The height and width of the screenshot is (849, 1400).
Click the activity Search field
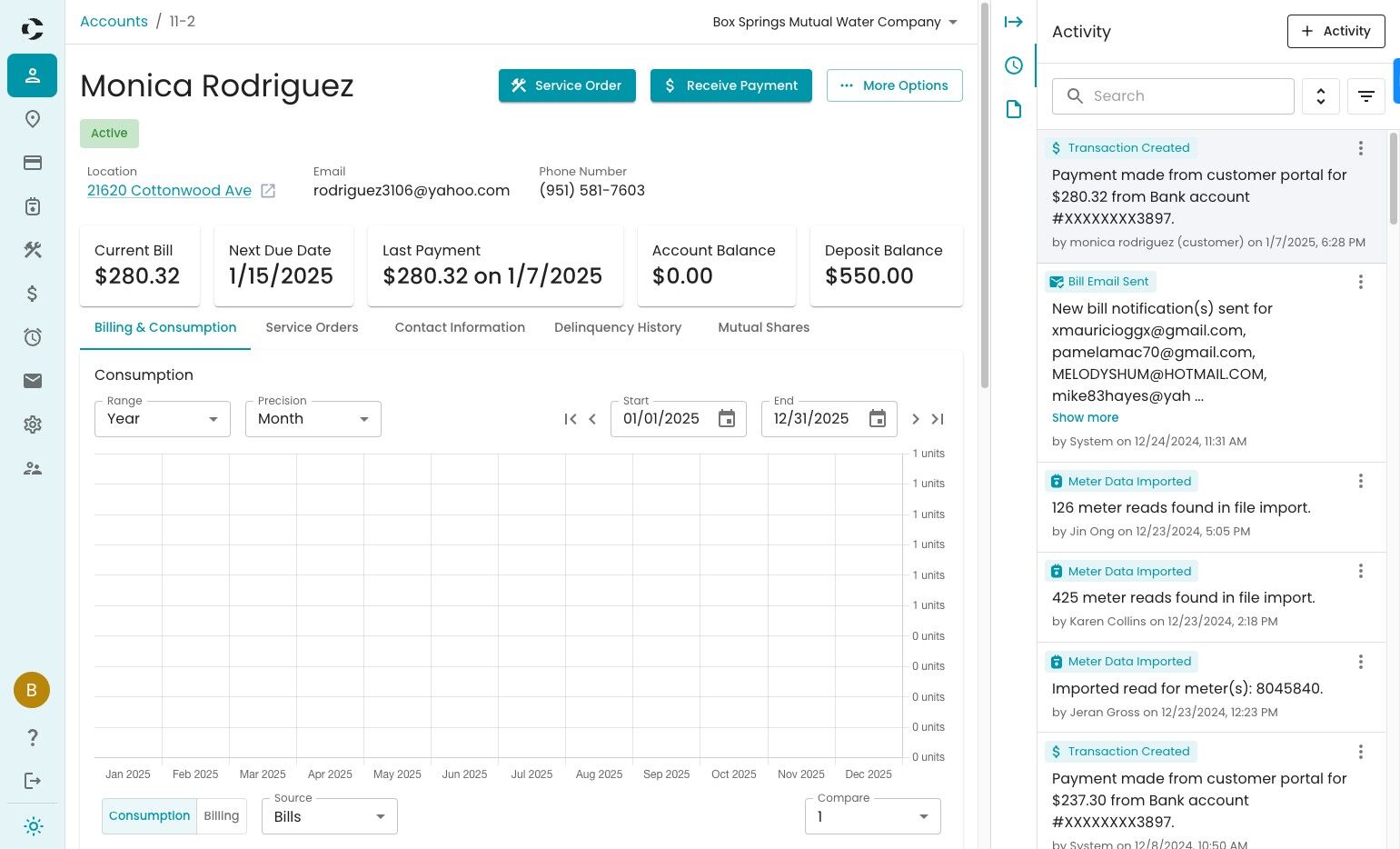[x=1173, y=96]
